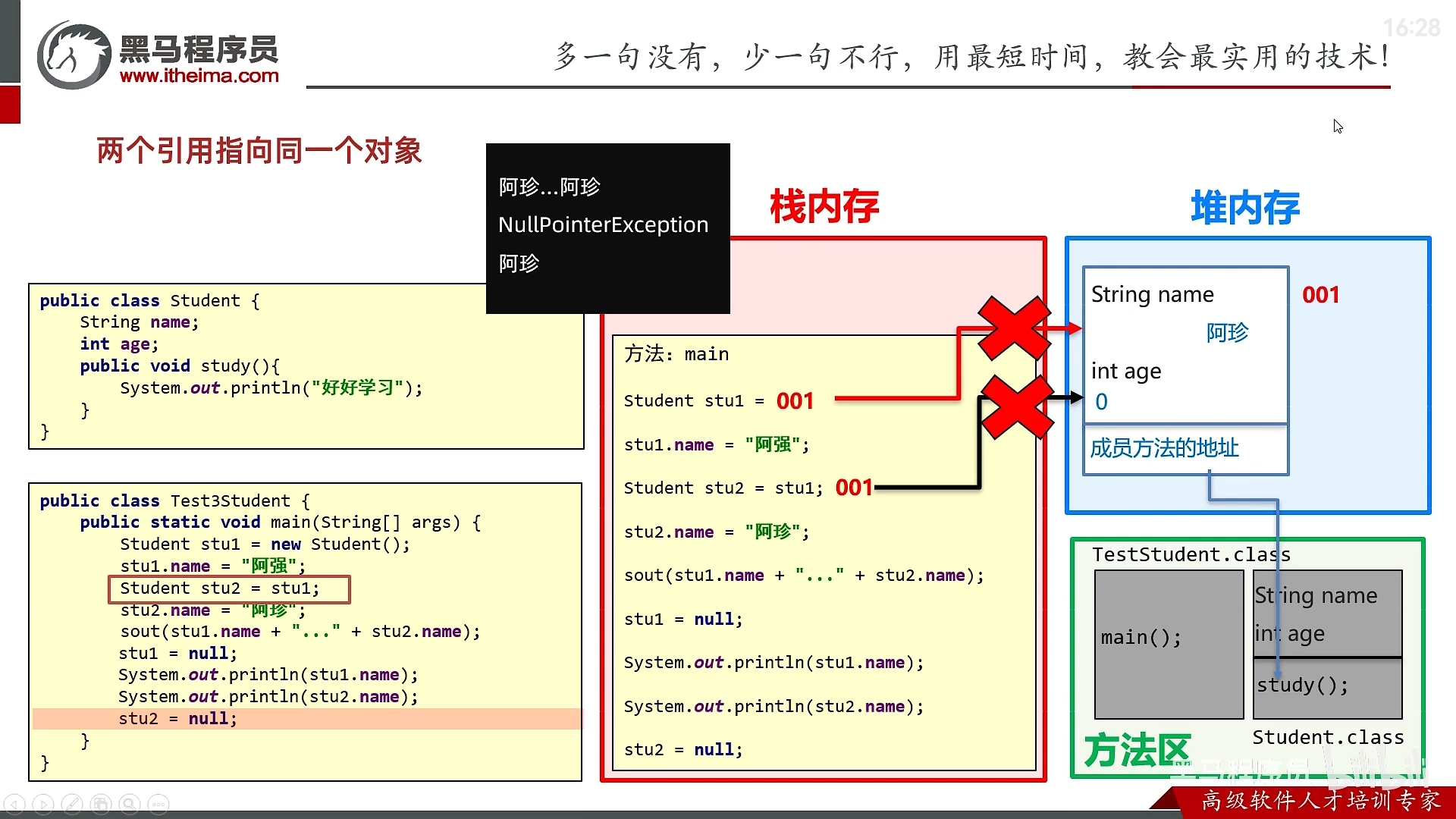
Task: Click the next slide arrow control
Action: (43, 804)
